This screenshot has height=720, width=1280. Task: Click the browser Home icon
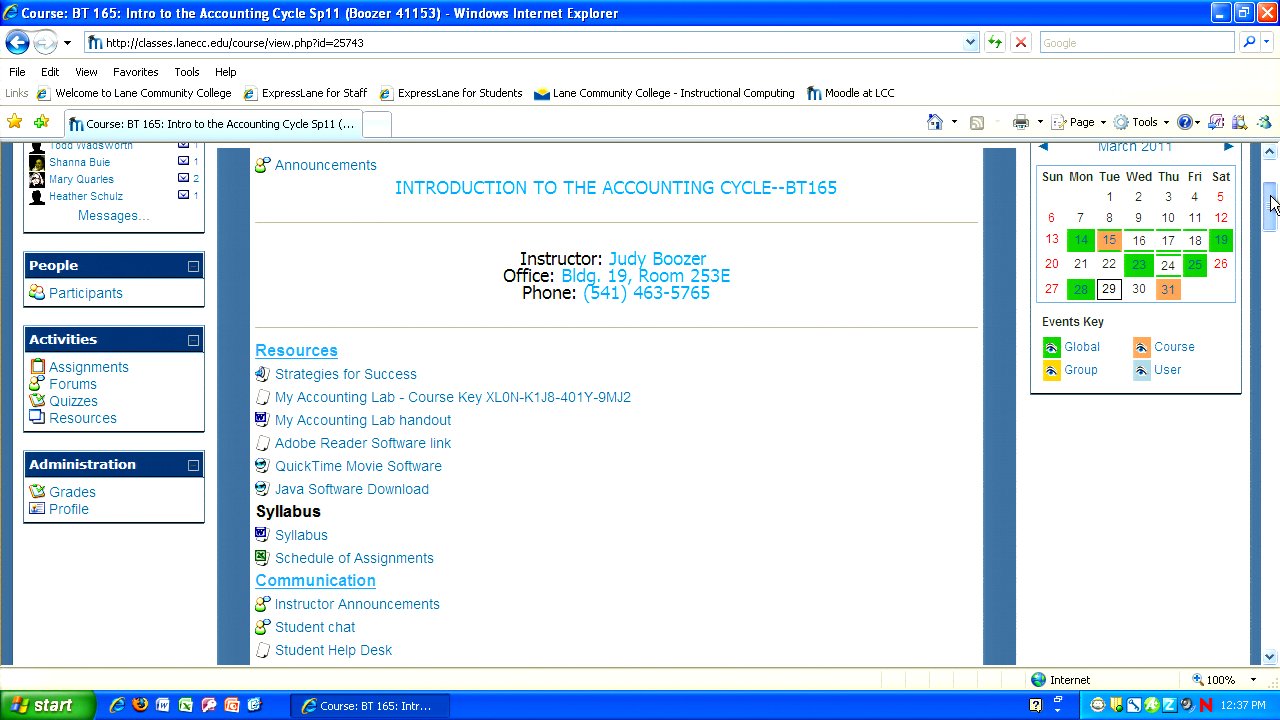[x=935, y=122]
